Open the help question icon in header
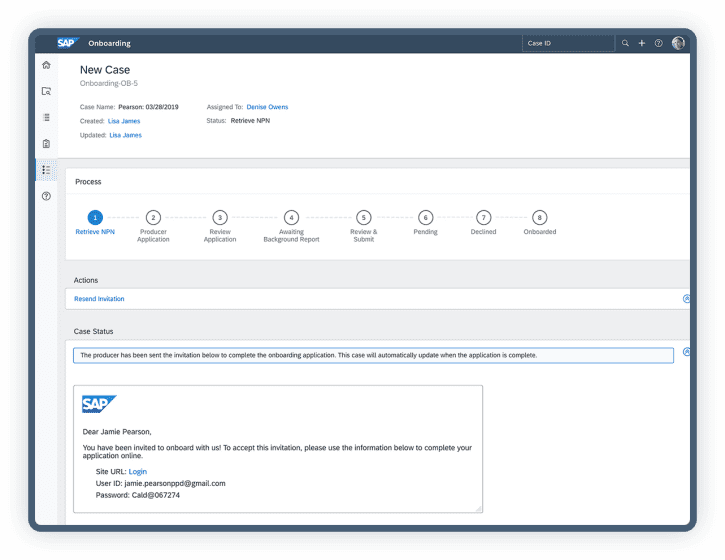725x560 pixels. click(x=658, y=43)
